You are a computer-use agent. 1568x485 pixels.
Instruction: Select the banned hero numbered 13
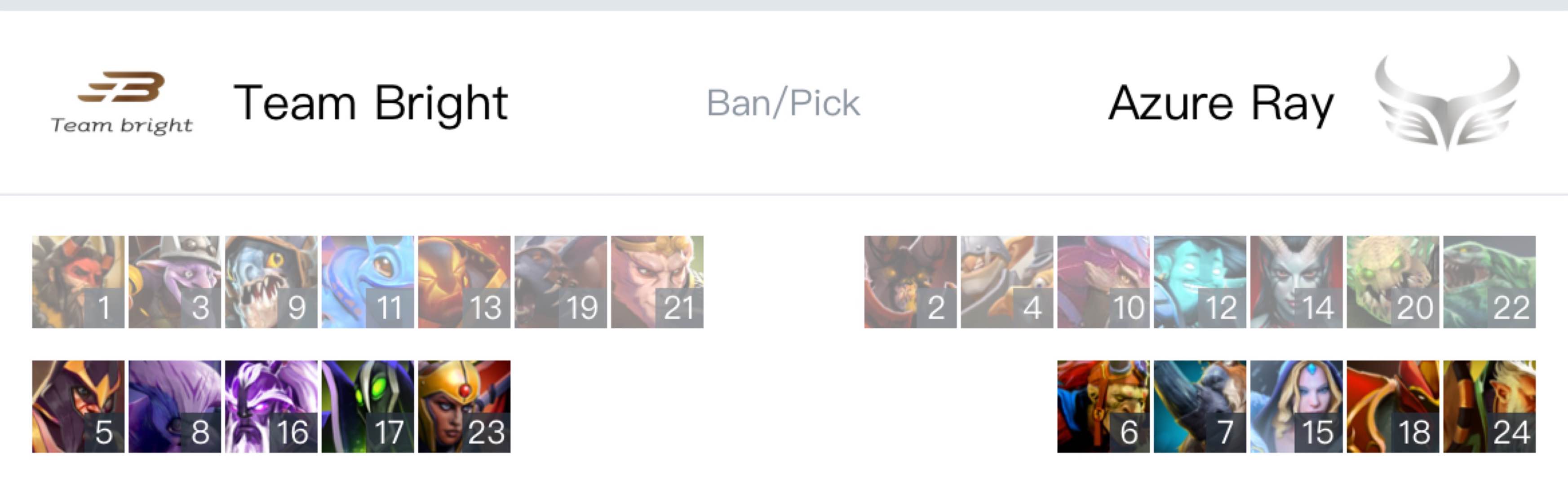click(x=464, y=282)
